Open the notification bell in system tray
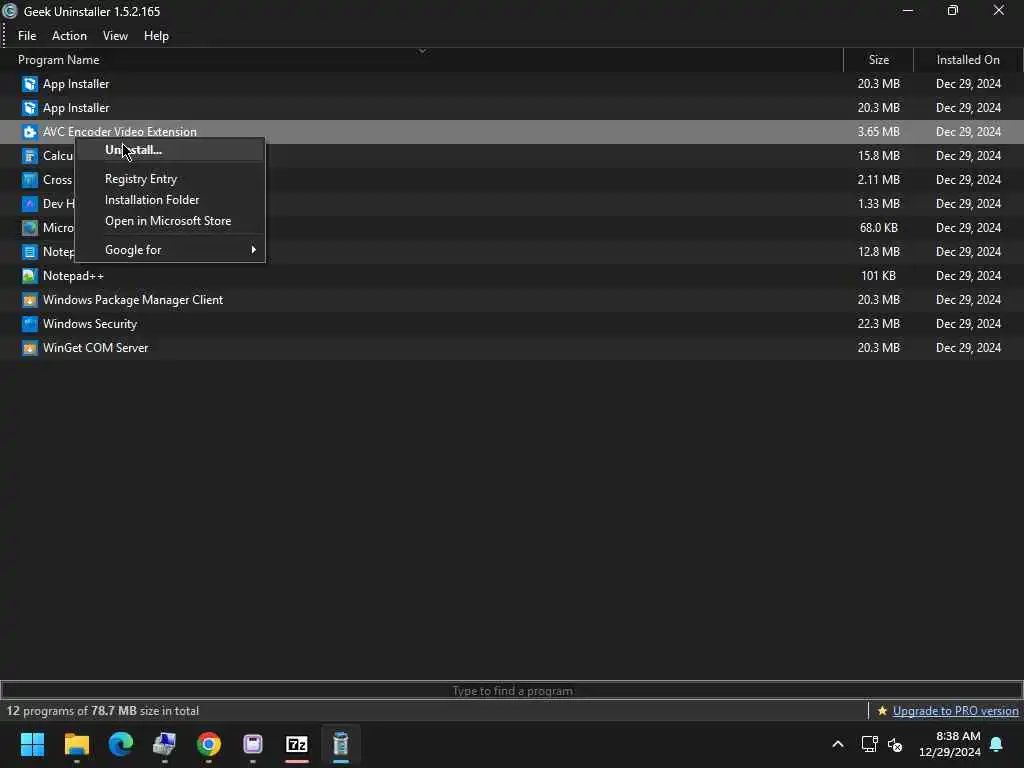Screen dimensions: 1024x768 997,744
